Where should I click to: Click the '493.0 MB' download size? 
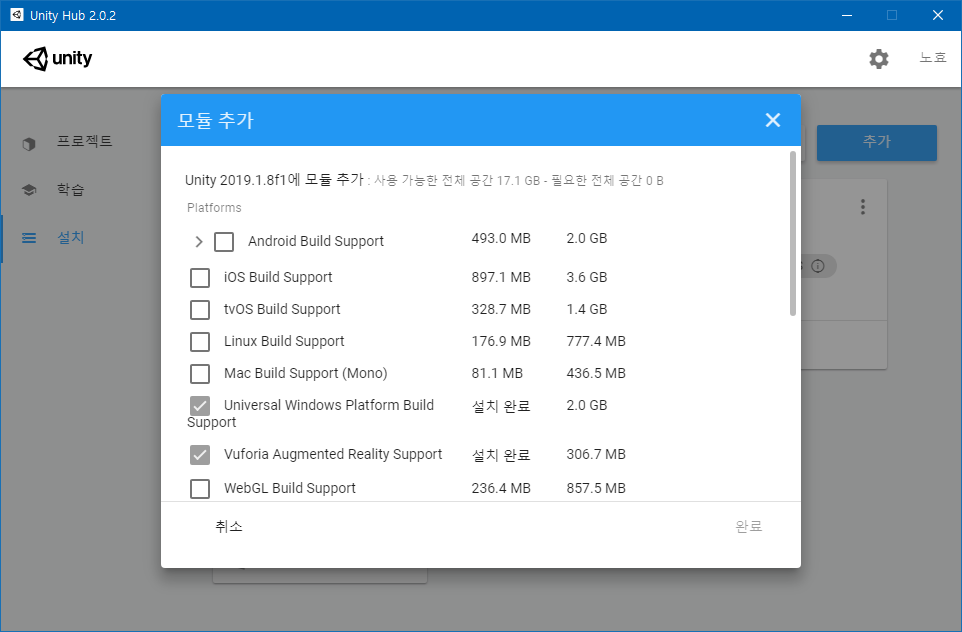pyautogui.click(x=501, y=238)
